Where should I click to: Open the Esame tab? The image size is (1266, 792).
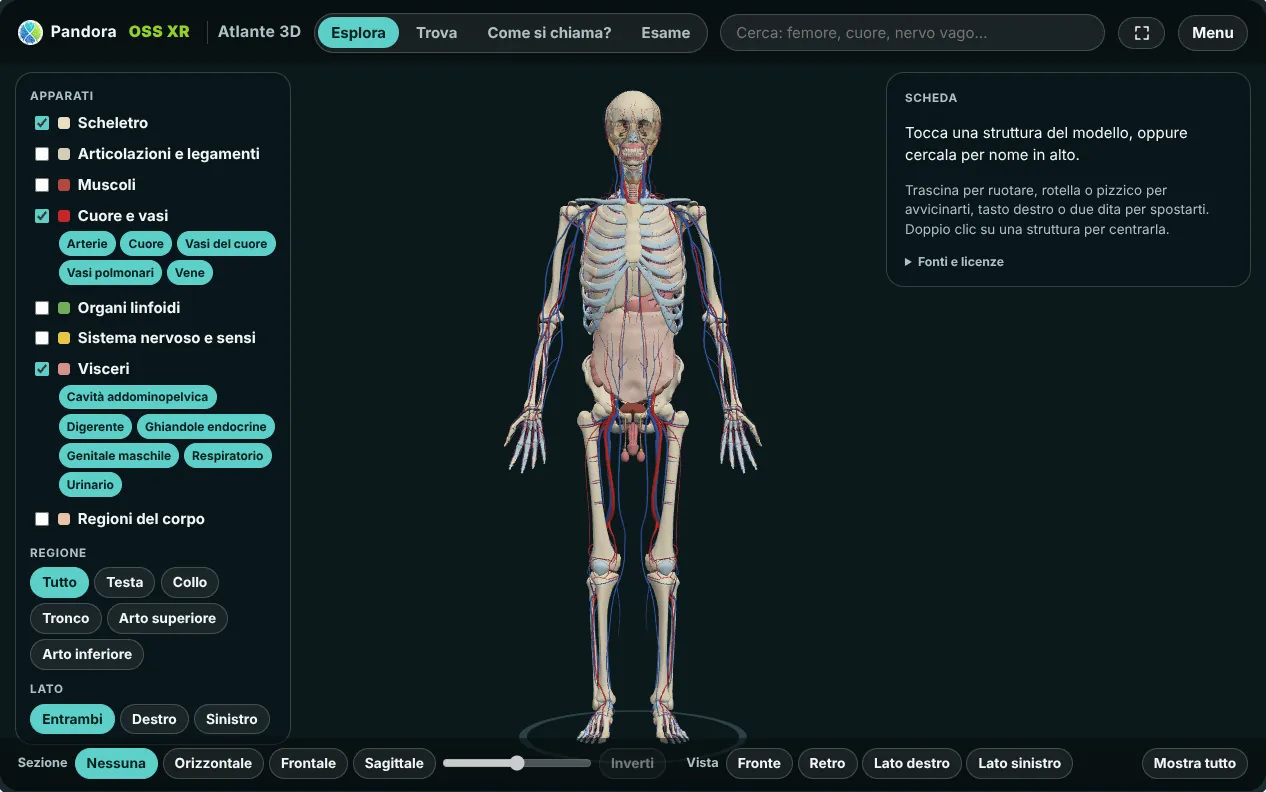pos(665,33)
